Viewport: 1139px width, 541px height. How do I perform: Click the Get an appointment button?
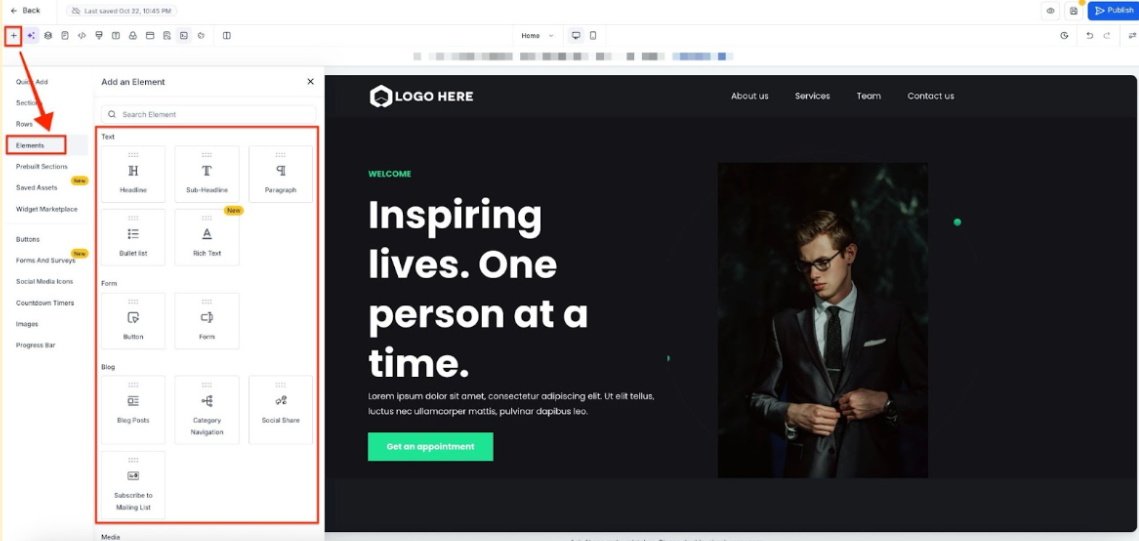coord(430,446)
